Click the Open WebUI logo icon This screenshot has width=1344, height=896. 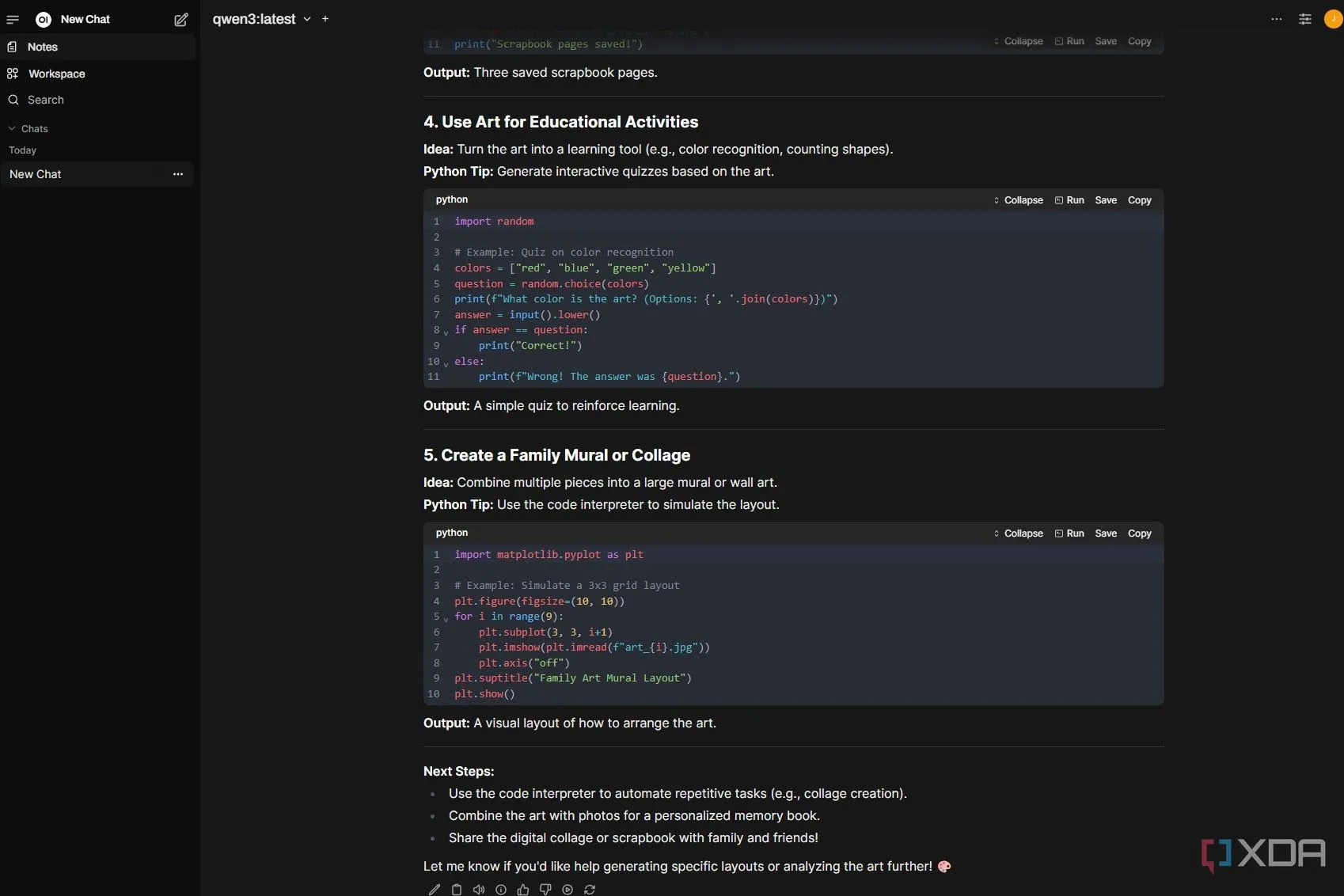(44, 19)
